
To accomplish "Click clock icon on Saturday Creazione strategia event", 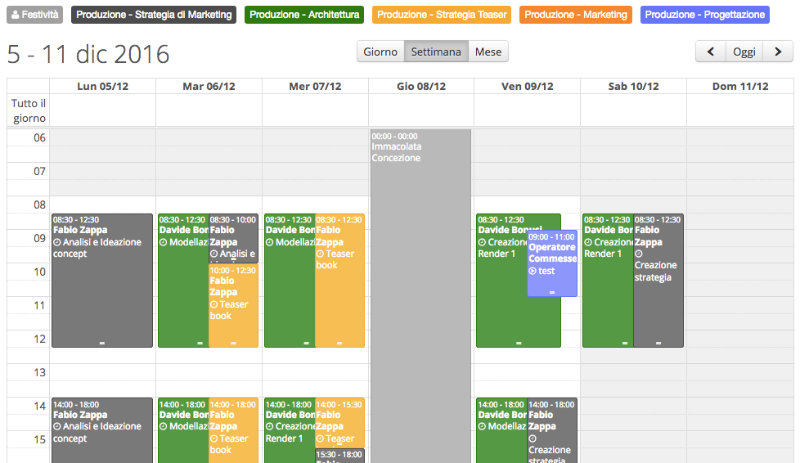I will tap(639, 253).
